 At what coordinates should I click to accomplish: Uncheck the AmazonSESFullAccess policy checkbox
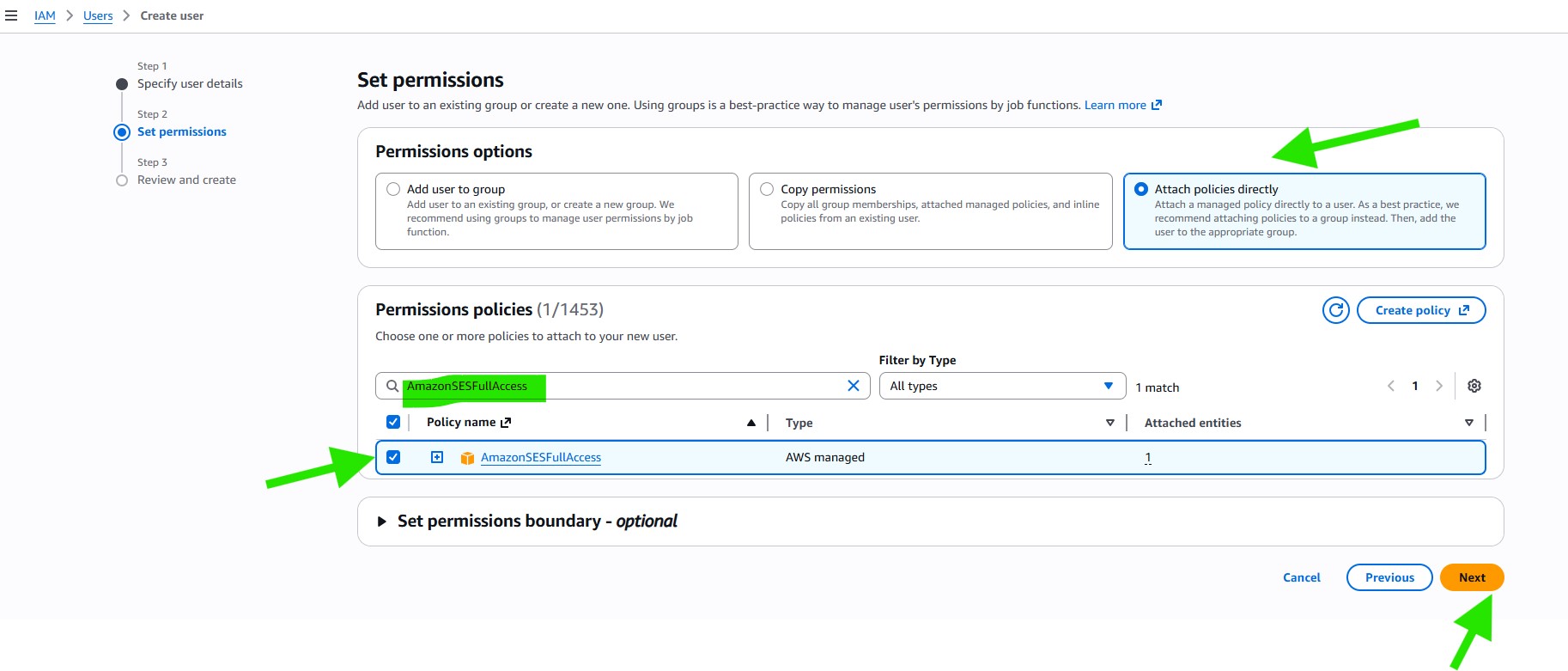393,457
